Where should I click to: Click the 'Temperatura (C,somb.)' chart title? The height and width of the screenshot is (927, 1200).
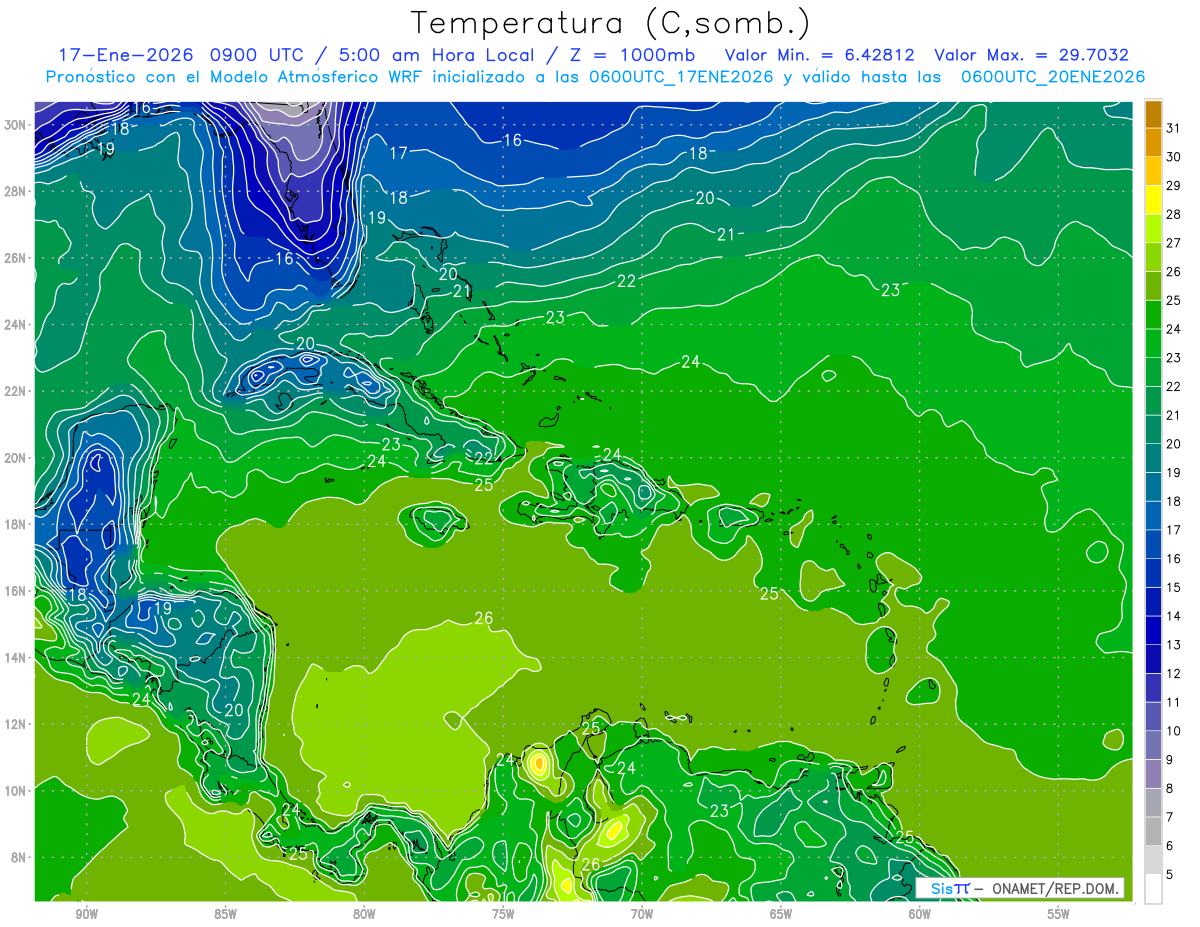pyautogui.click(x=611, y=23)
